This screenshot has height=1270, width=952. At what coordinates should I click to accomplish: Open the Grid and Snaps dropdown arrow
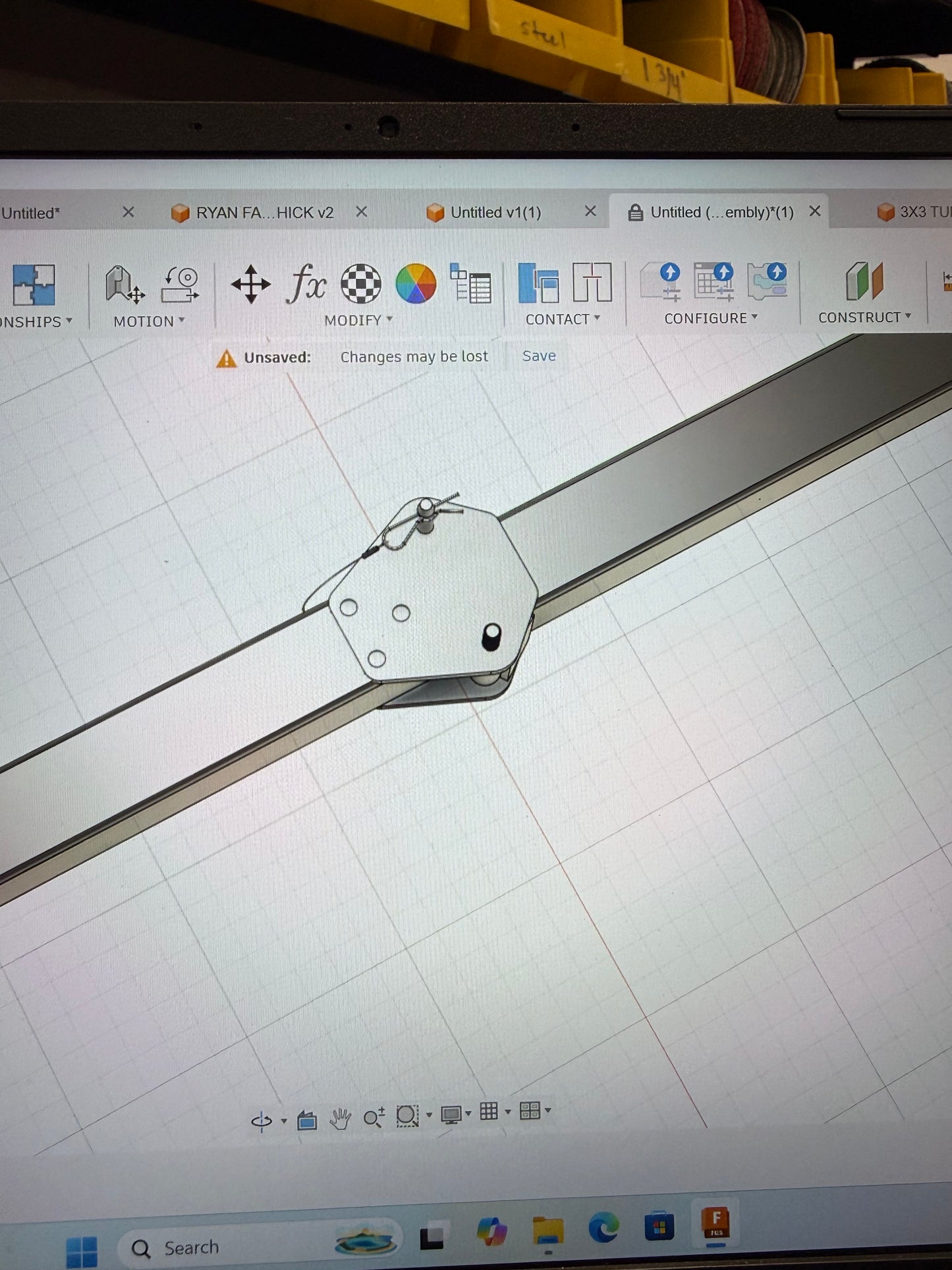point(508,1112)
